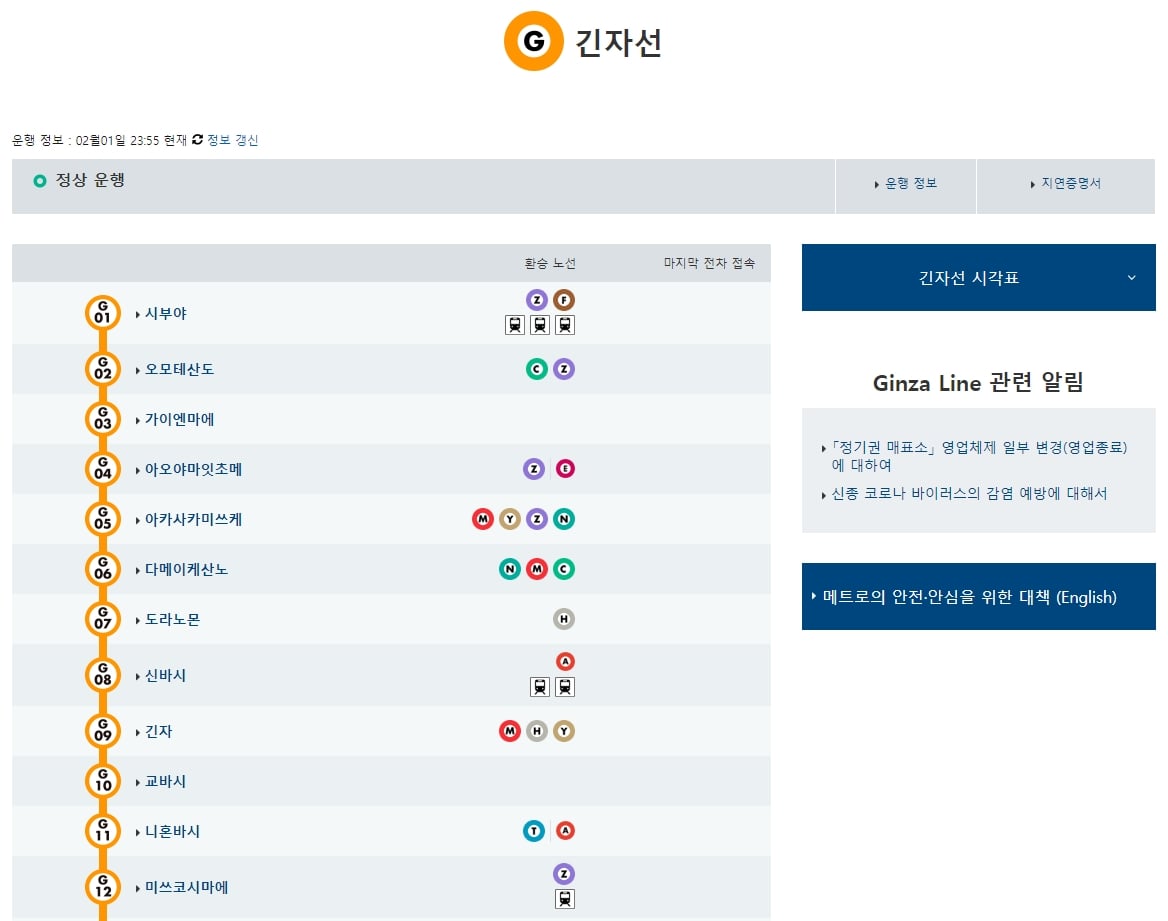Open 니혼바시 station link

coord(172,832)
